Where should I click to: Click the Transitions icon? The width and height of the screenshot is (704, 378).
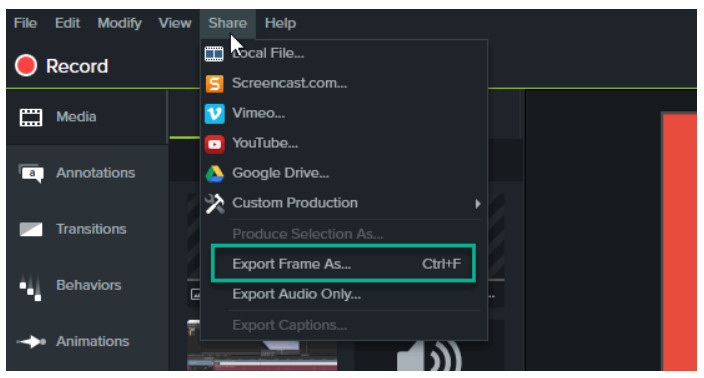pyautogui.click(x=31, y=229)
